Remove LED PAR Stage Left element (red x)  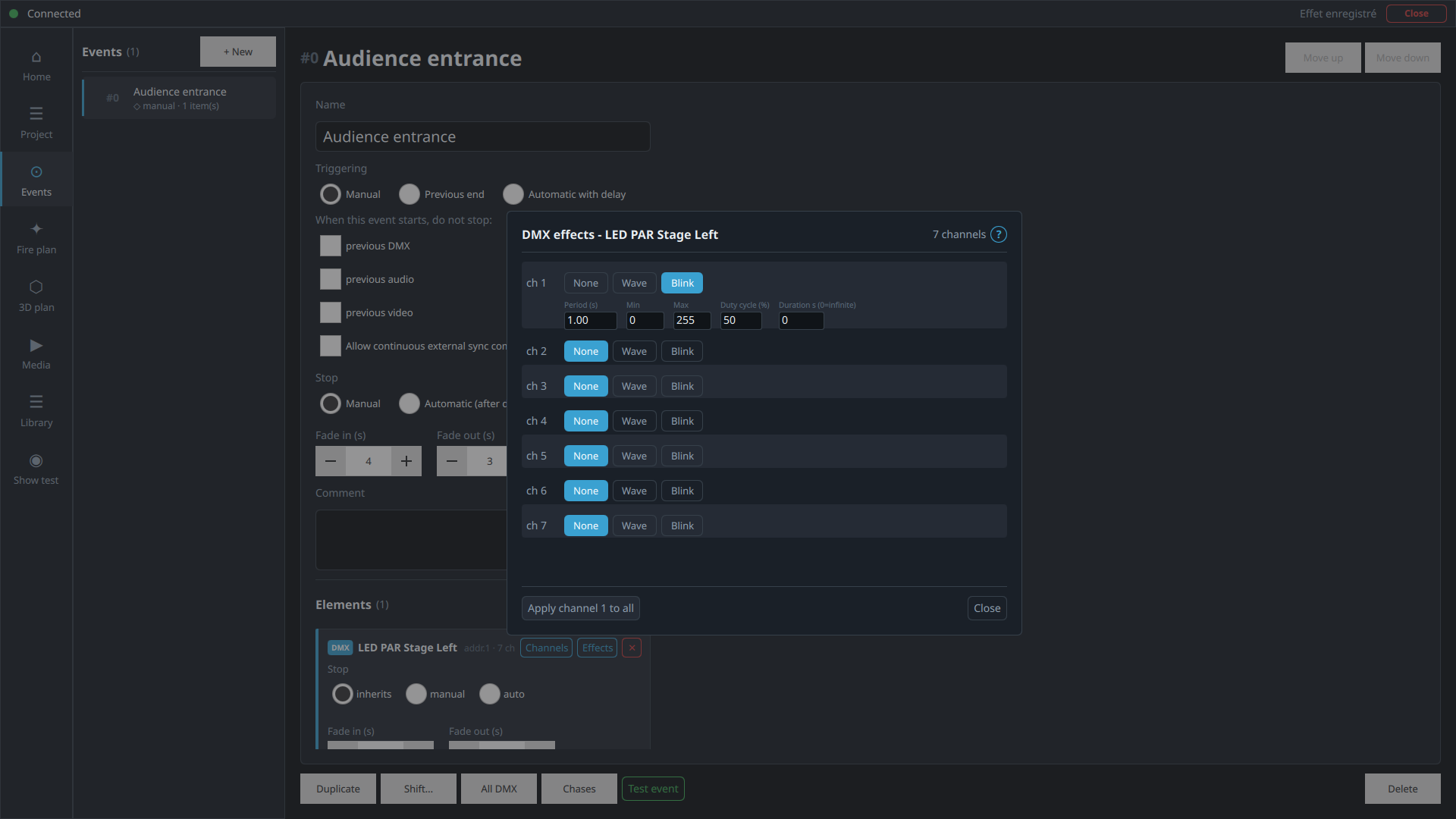(632, 648)
